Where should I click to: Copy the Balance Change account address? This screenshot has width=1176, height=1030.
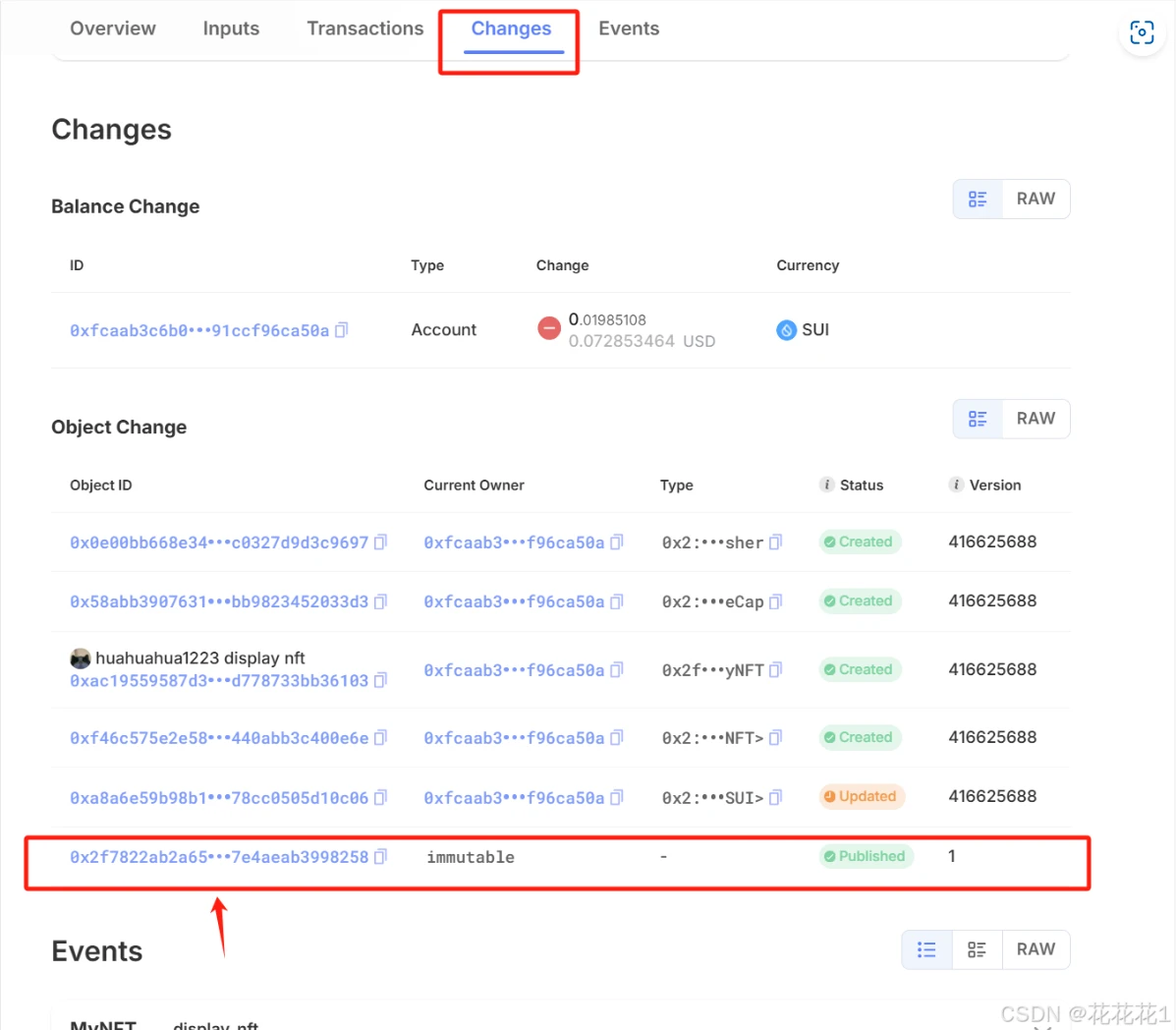coord(342,330)
